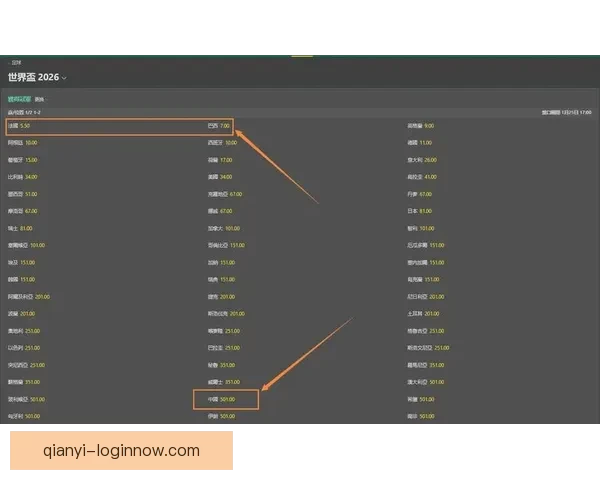This screenshot has width=600, height=480.
Task: Select the 蘇格蘭 351.00 odds
Action: click(24, 382)
